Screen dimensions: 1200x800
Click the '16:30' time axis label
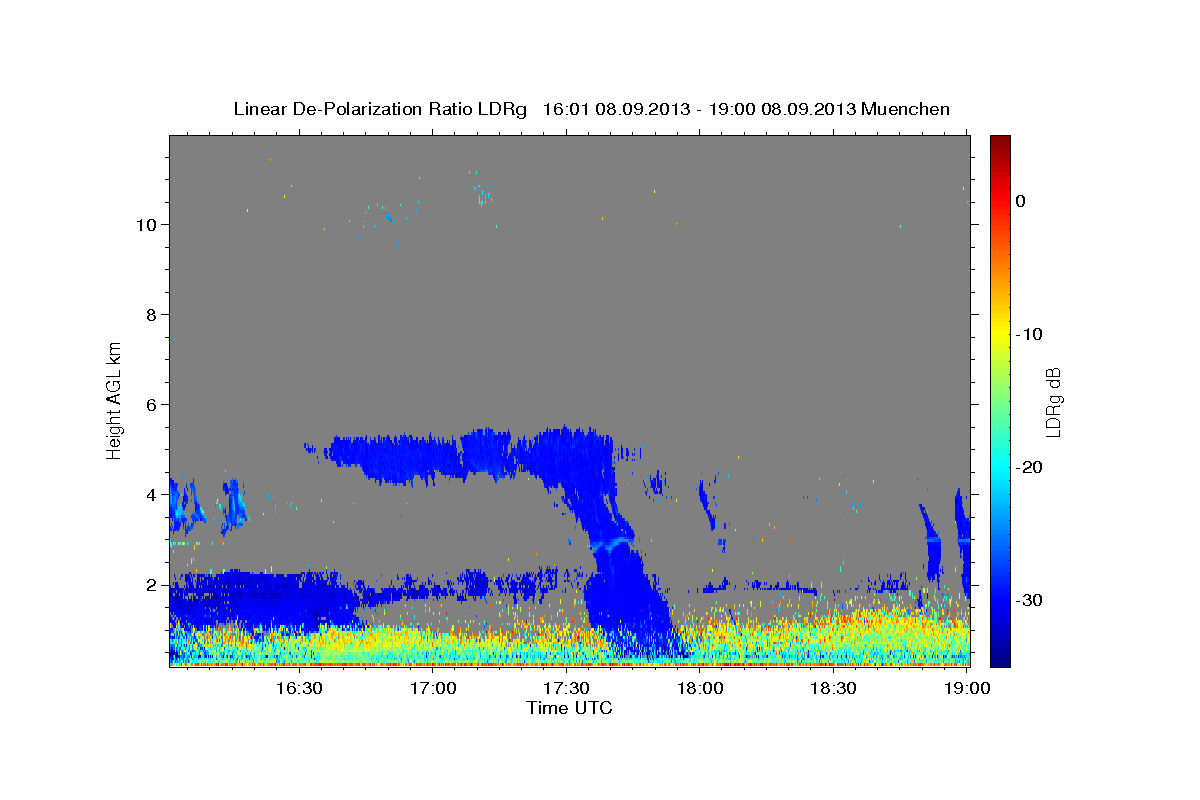click(298, 688)
